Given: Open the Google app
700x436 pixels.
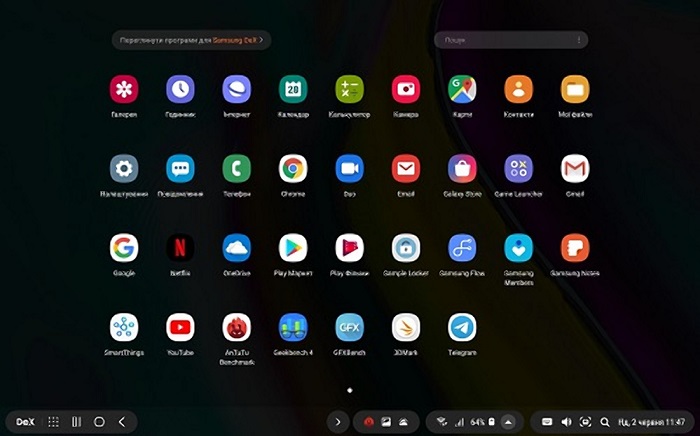Looking at the screenshot, I should click(124, 248).
